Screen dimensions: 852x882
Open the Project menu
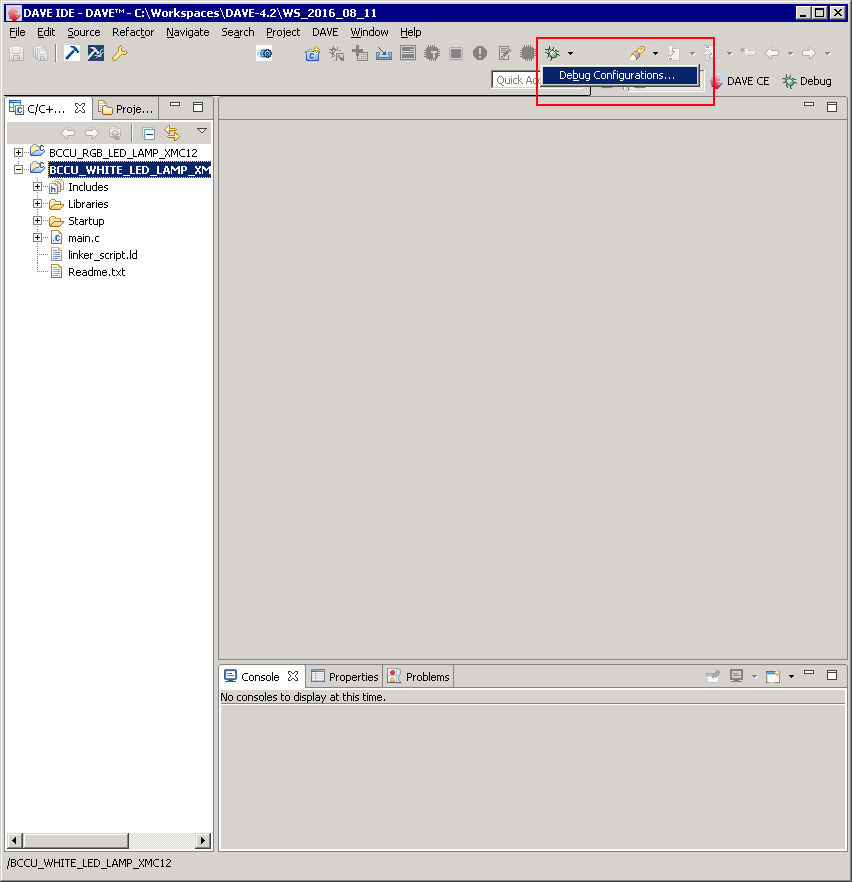[x=283, y=32]
